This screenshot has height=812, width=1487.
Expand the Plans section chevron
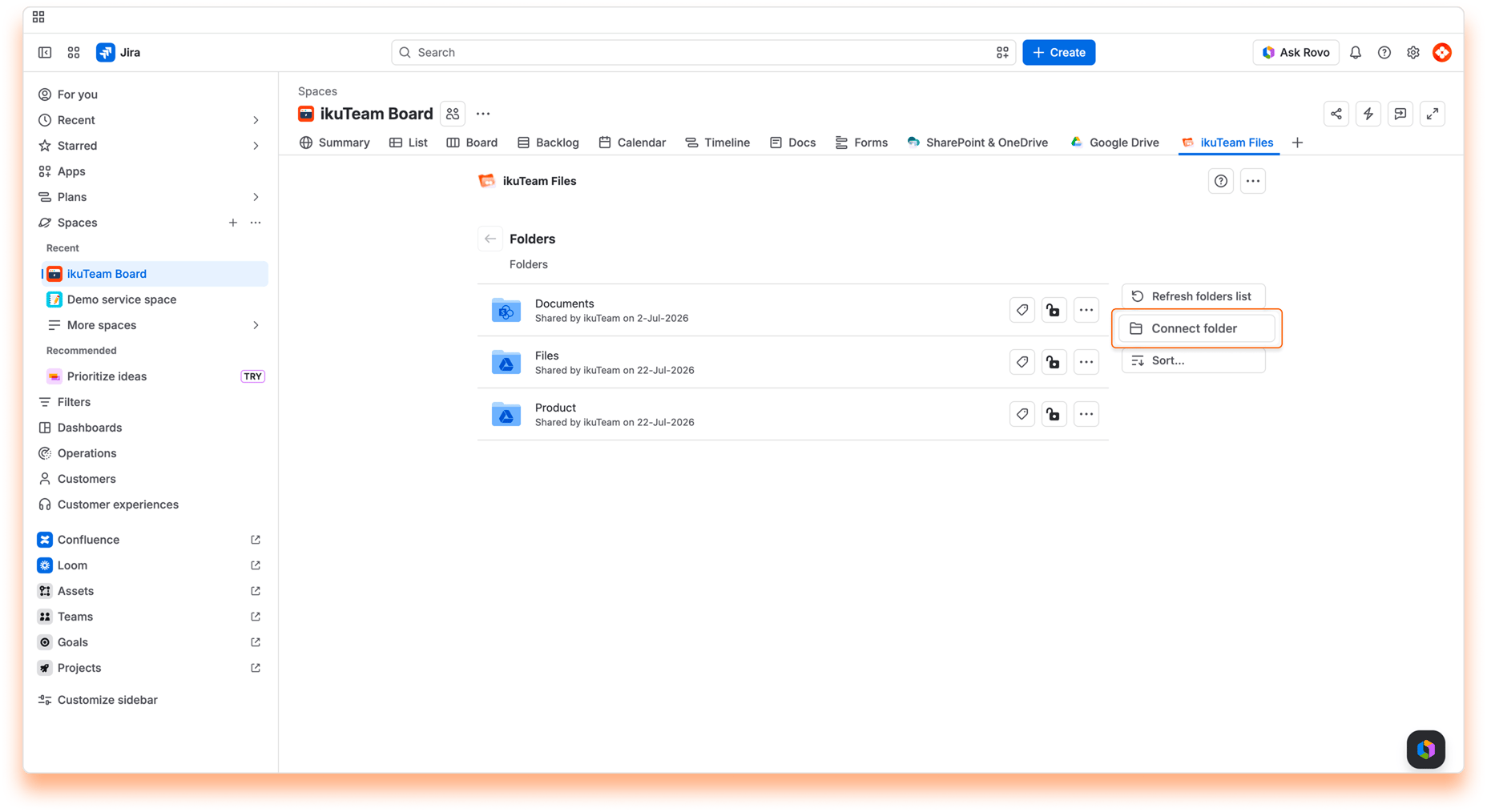pos(256,197)
